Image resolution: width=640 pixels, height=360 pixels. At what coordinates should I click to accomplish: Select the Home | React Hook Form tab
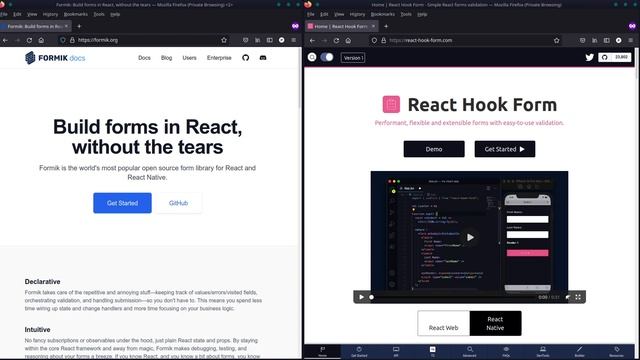pos(341,26)
